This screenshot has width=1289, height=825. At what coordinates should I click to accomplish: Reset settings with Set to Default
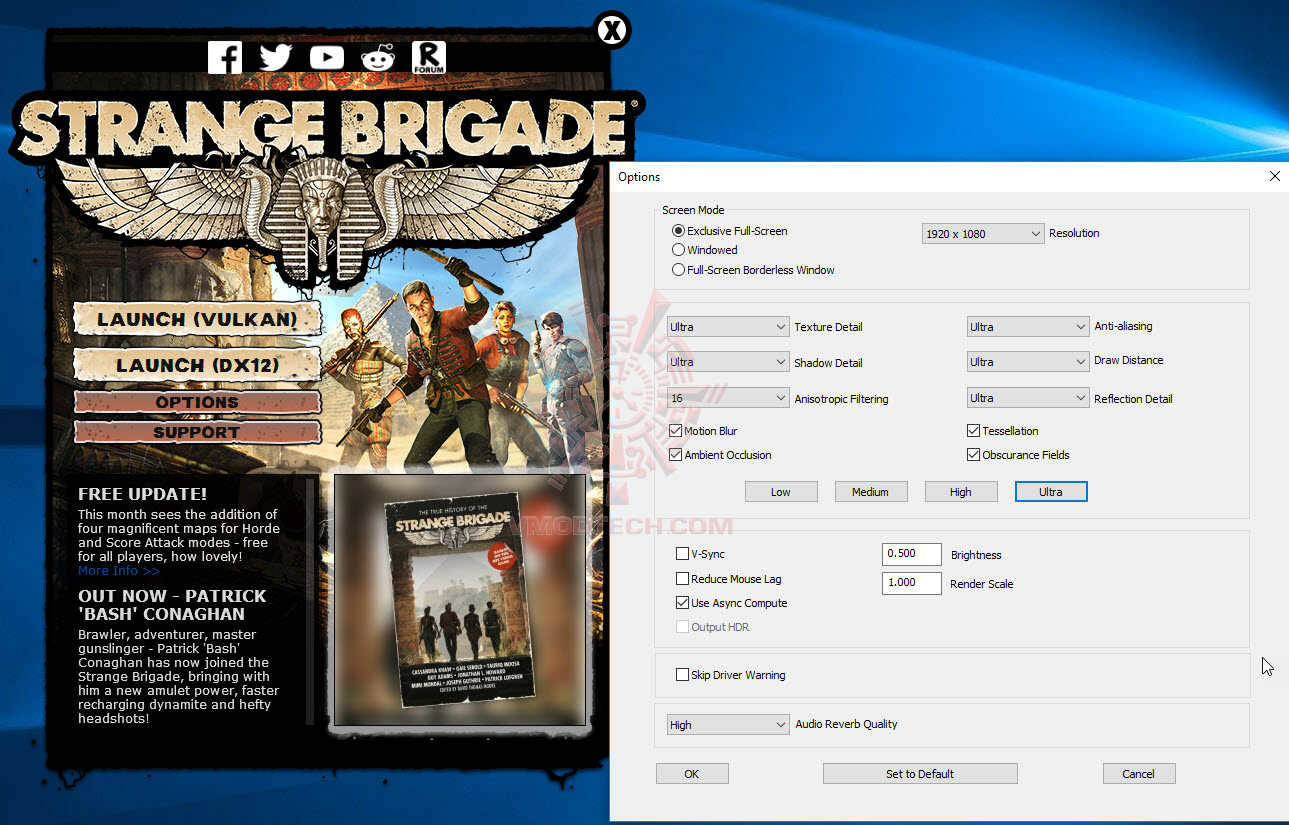click(920, 773)
